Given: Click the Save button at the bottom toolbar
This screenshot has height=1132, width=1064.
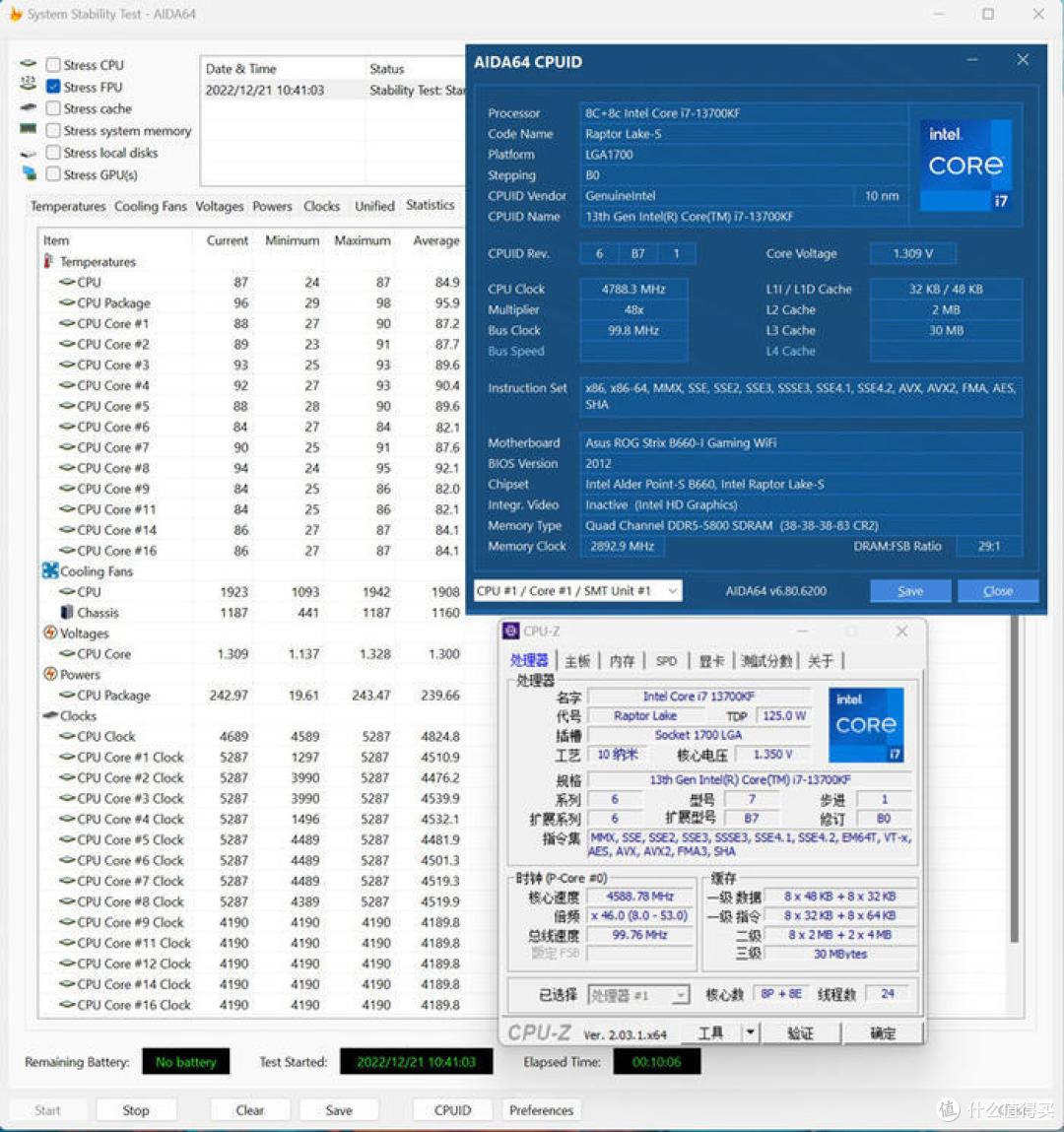Looking at the screenshot, I should pyautogui.click(x=339, y=1109).
